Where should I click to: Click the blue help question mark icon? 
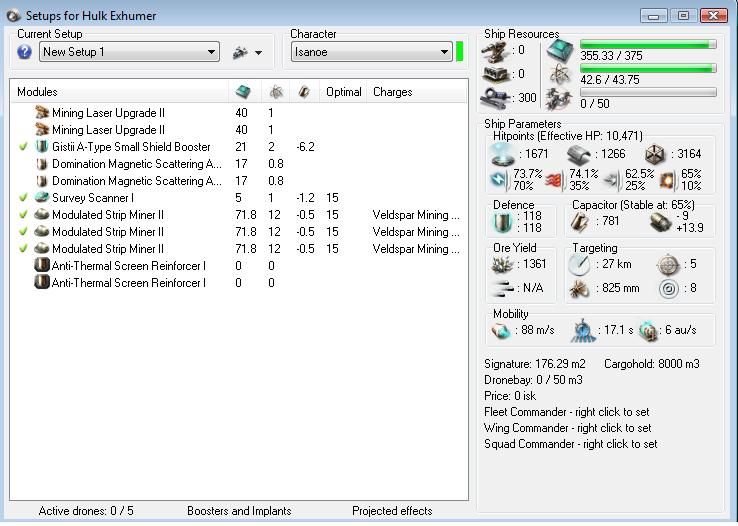point(25,52)
